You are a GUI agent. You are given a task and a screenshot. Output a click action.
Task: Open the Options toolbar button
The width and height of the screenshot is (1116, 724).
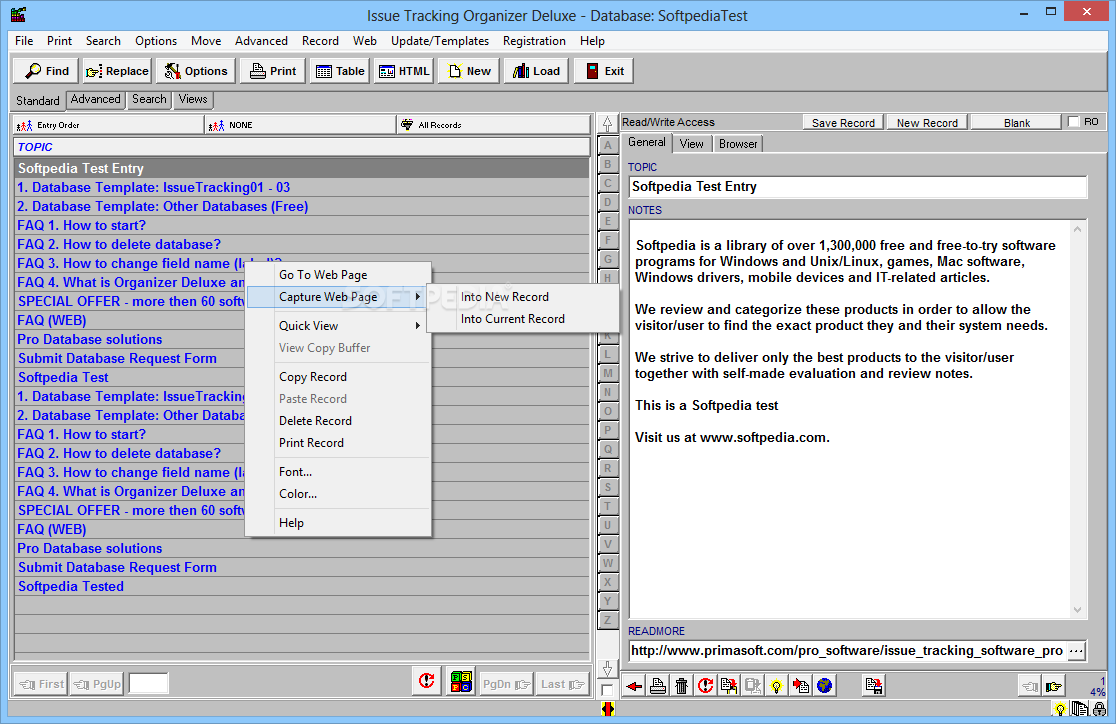(196, 71)
